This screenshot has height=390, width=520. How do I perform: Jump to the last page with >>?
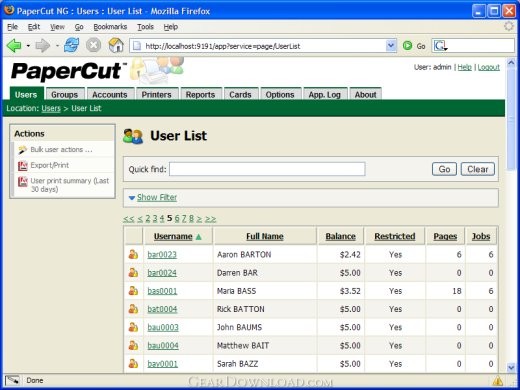coord(210,219)
